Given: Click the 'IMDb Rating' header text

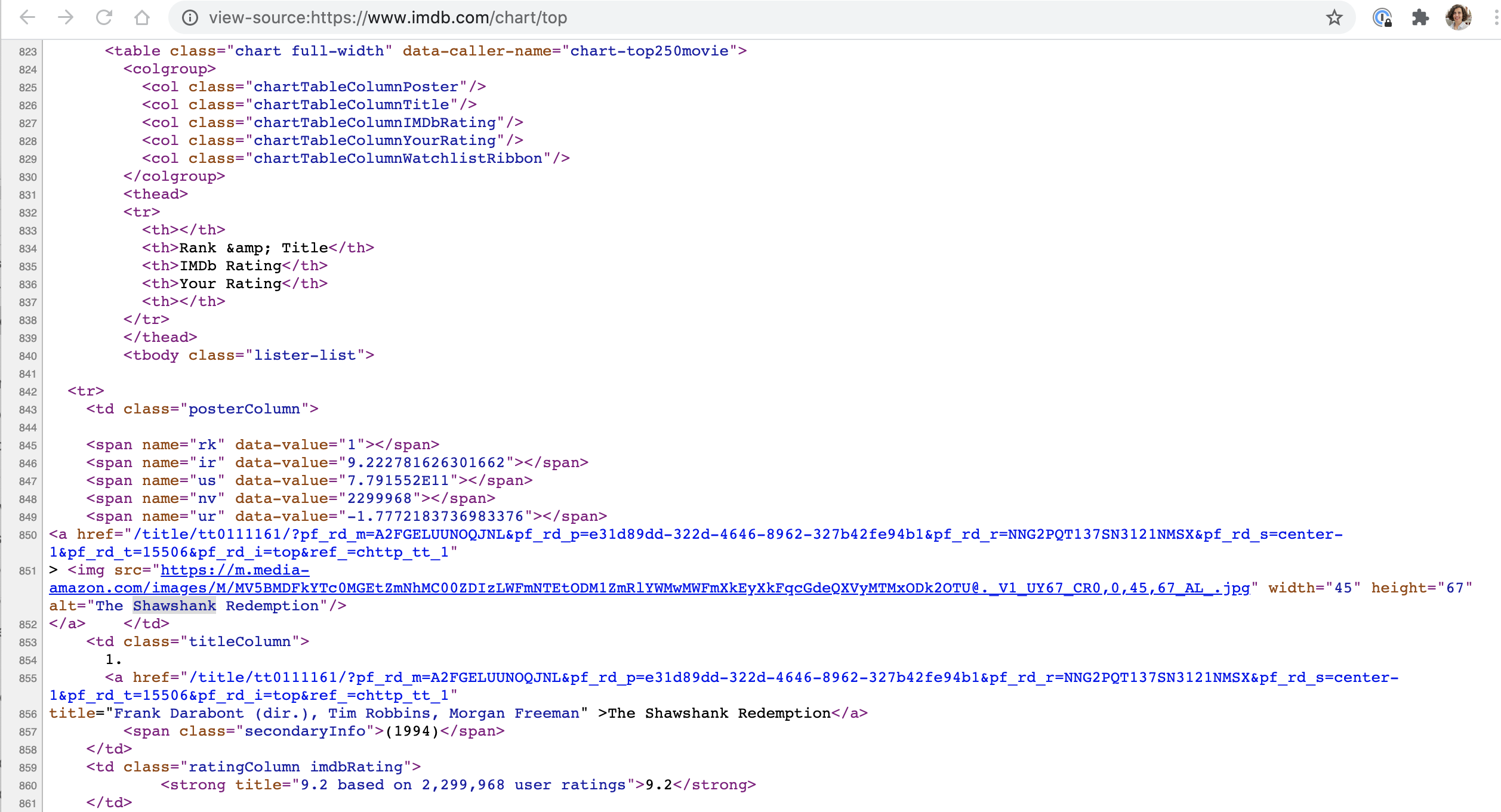Looking at the screenshot, I should click(230, 266).
